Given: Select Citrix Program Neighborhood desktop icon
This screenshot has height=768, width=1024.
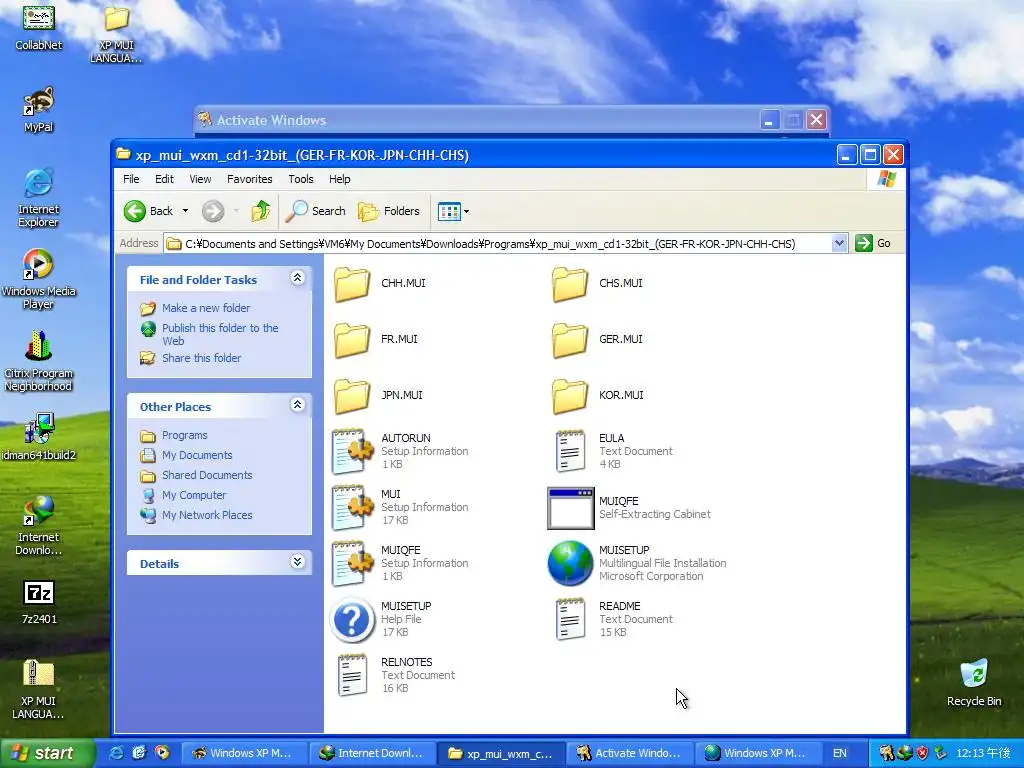Looking at the screenshot, I should [39, 361].
